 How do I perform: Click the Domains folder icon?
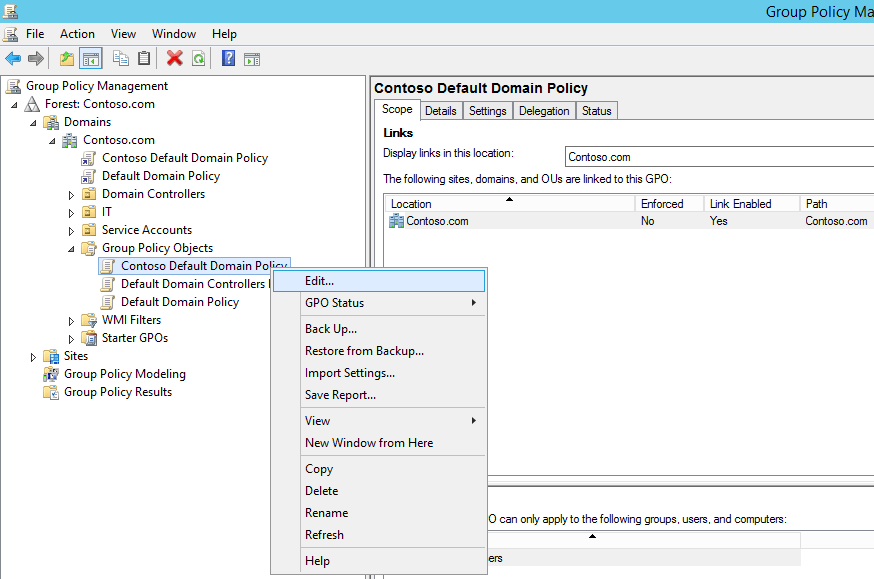(51, 122)
